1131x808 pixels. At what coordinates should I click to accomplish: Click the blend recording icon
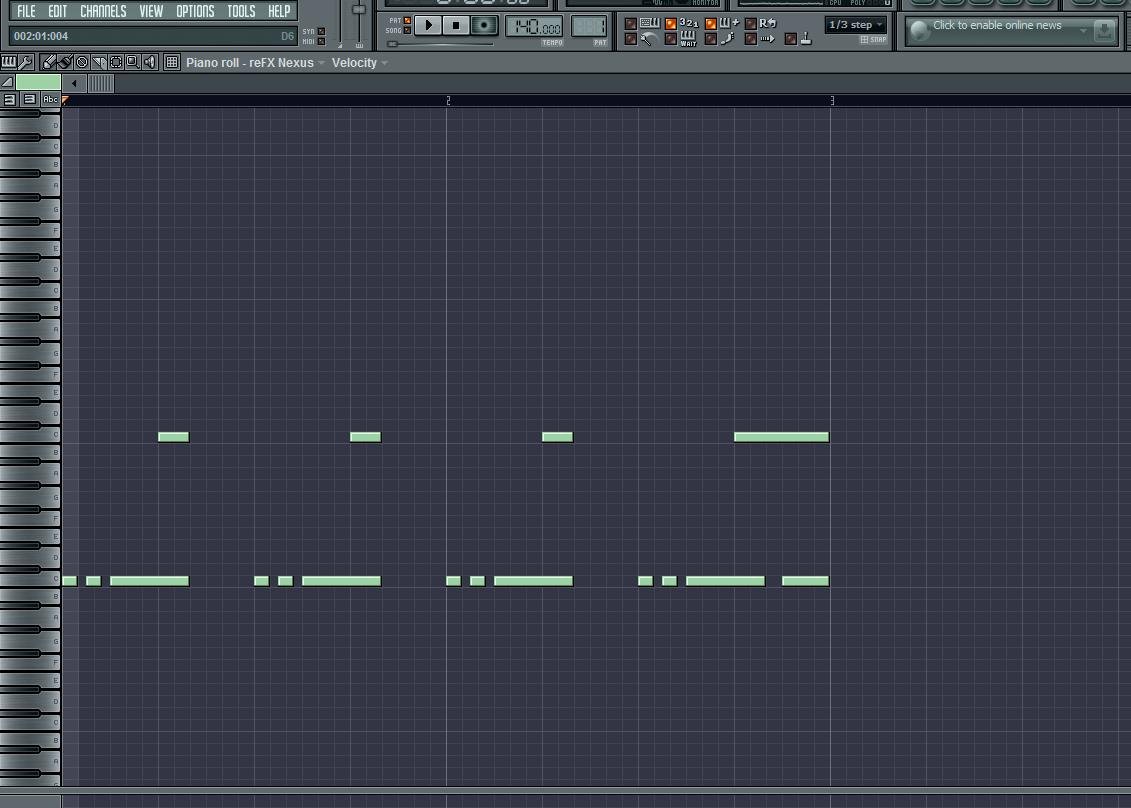729,23
